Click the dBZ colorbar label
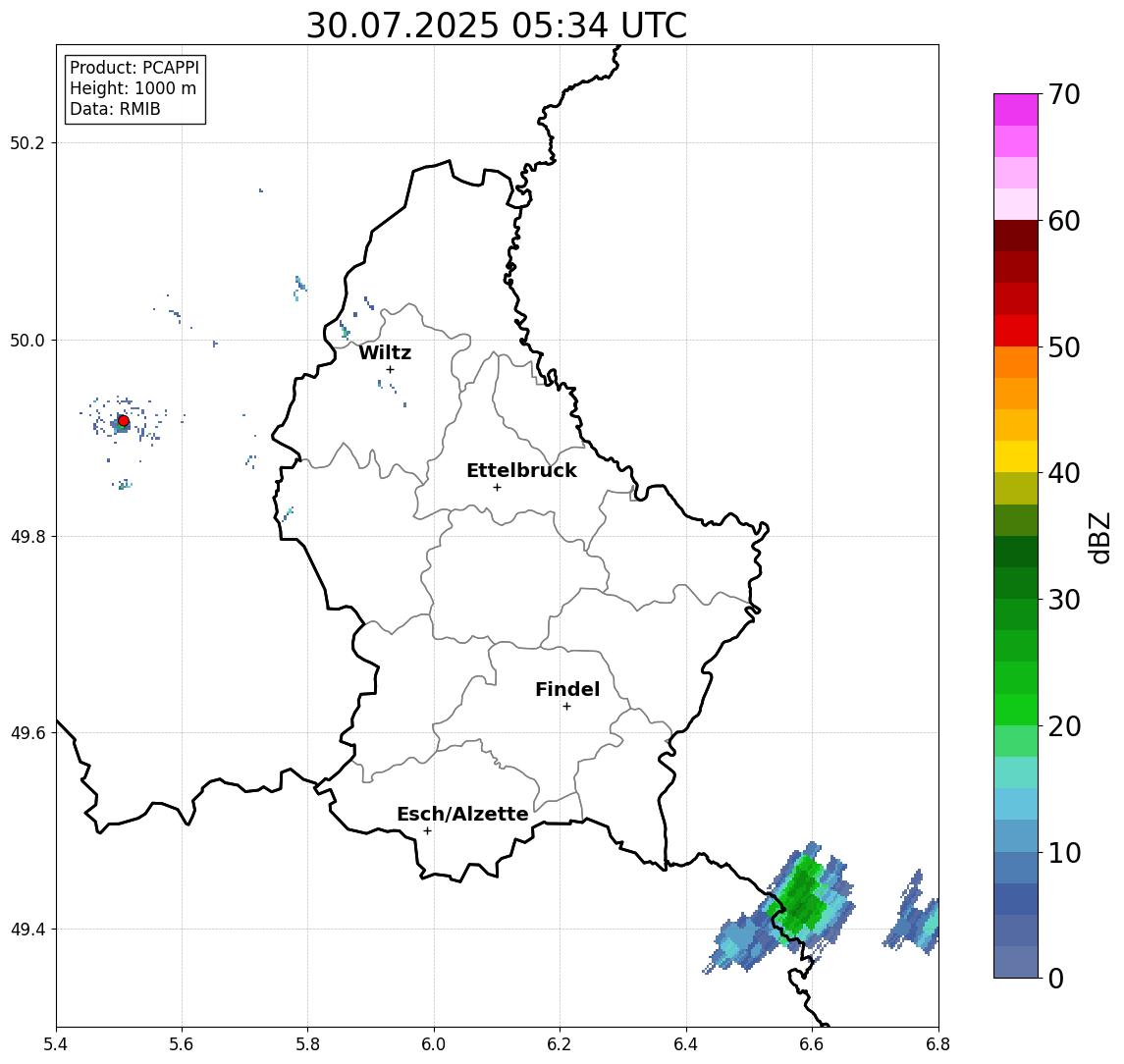This screenshot has height=1064, width=1124. (1099, 537)
